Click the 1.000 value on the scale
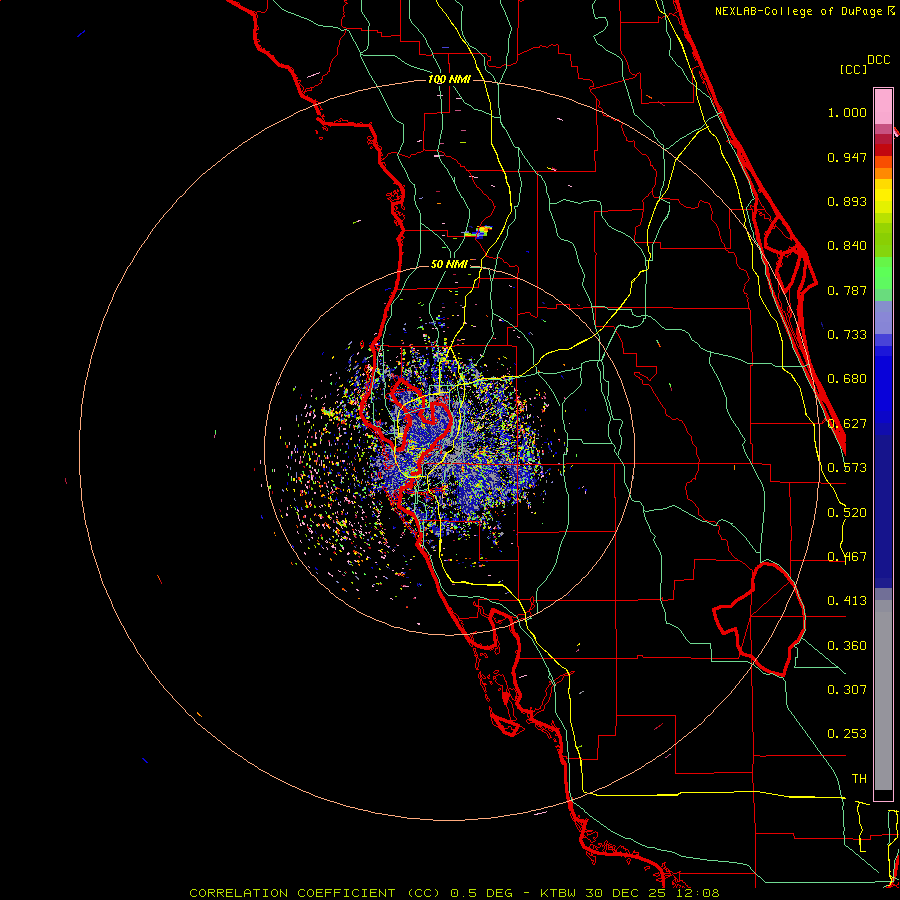 tap(847, 112)
